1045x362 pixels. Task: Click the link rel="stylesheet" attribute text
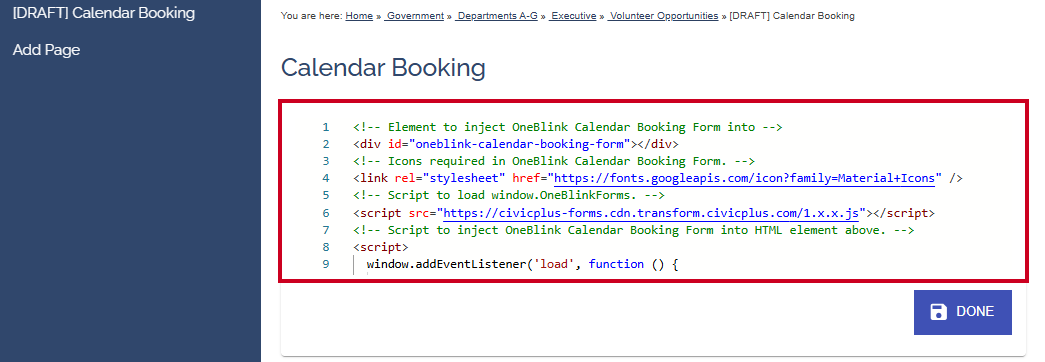pos(450,178)
